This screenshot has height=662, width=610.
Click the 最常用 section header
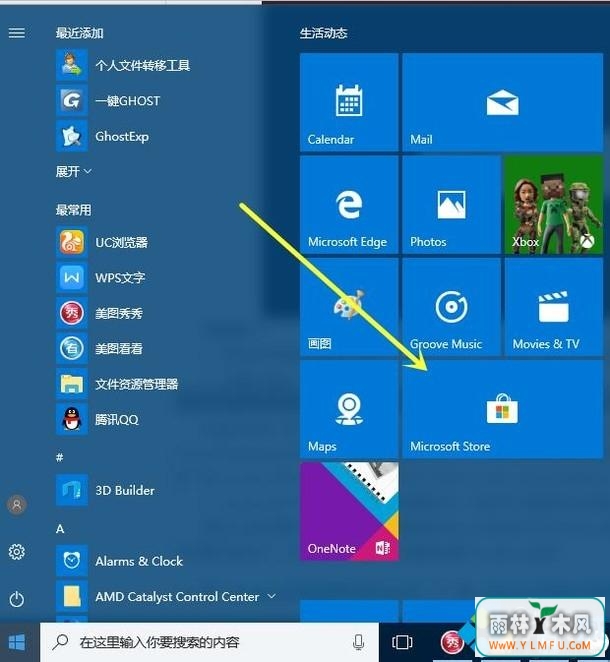click(x=73, y=210)
